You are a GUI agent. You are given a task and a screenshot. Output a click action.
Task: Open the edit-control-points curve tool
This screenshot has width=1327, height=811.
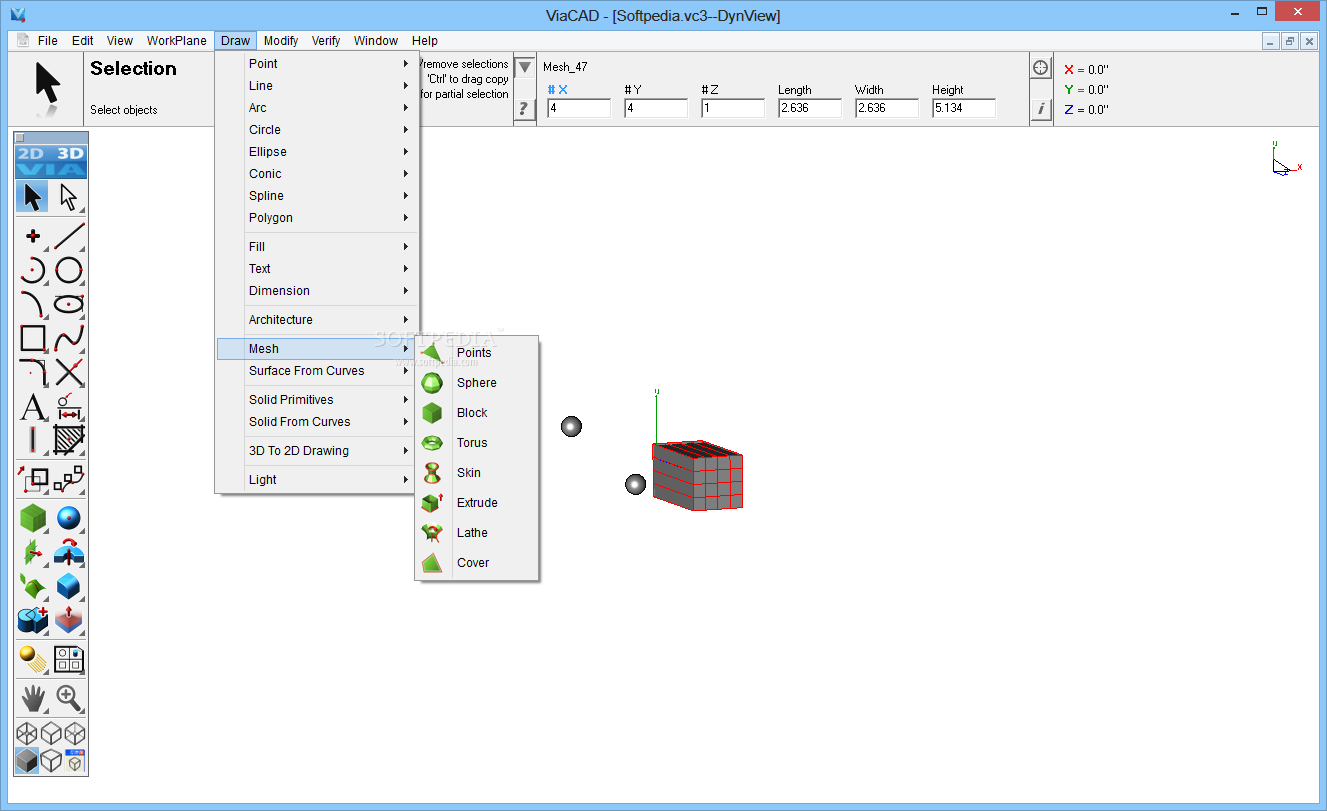[x=68, y=479]
